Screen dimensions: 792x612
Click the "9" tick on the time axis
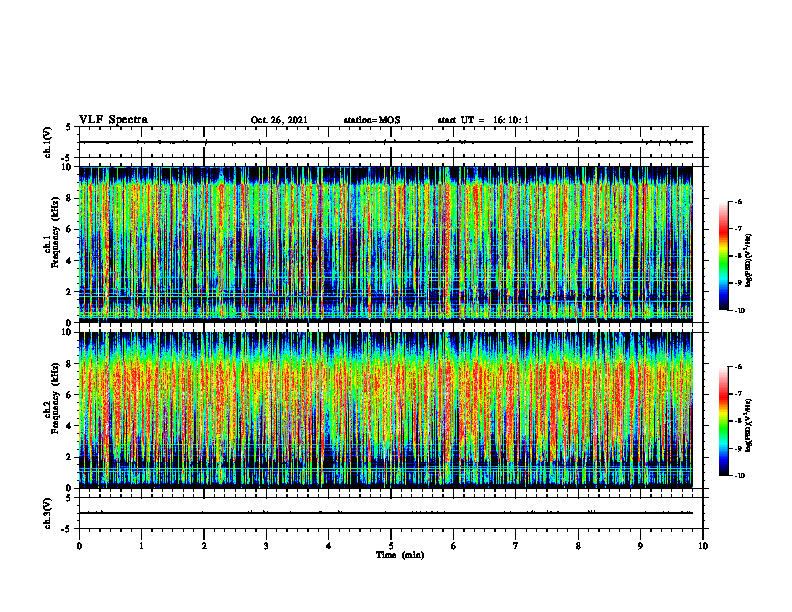click(x=640, y=546)
